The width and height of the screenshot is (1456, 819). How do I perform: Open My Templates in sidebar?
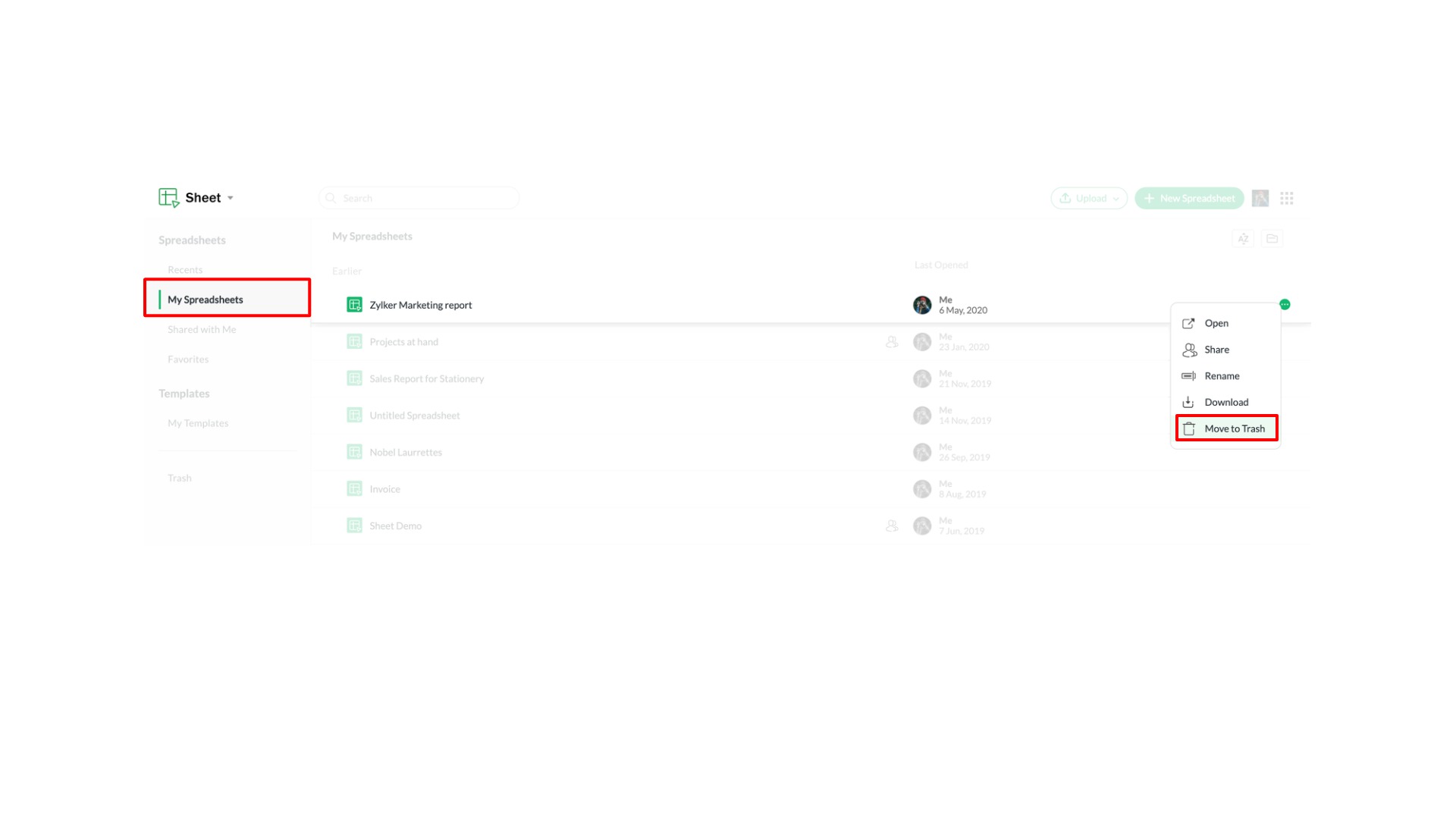198,423
